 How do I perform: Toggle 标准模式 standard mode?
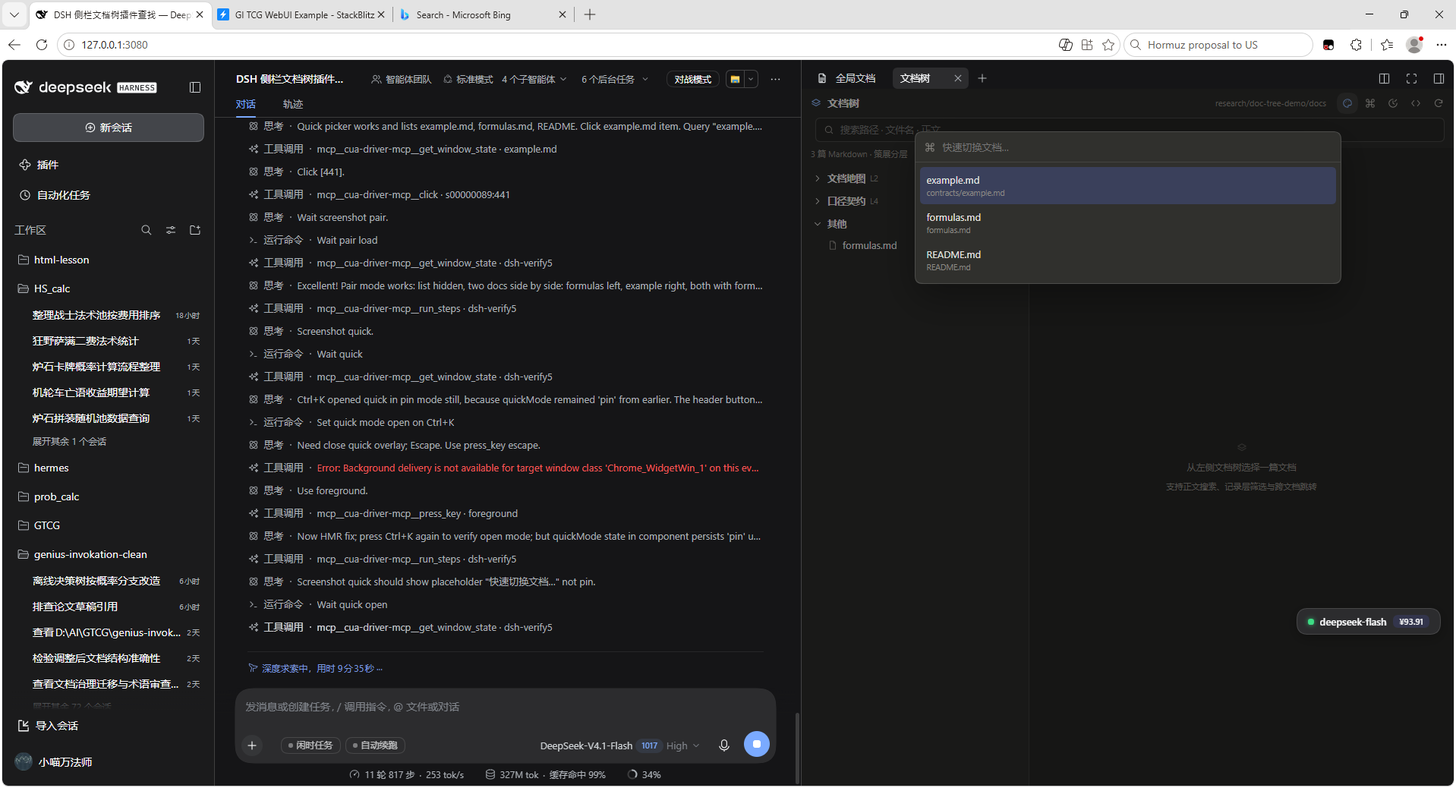click(468, 79)
